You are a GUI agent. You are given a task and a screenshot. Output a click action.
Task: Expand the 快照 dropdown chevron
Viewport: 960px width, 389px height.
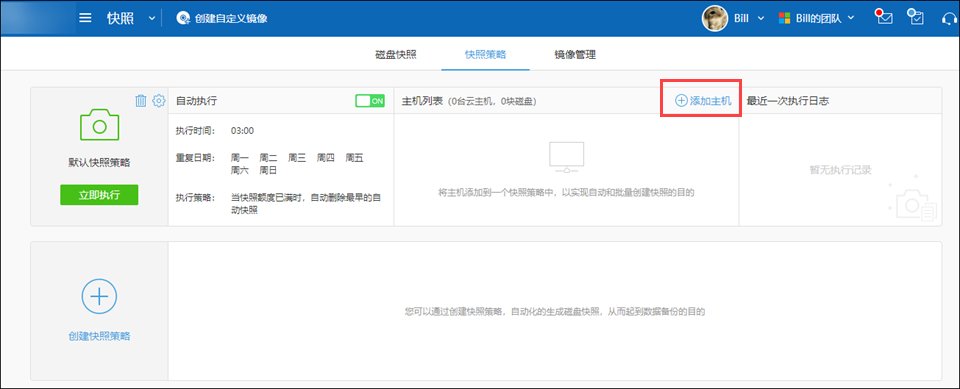pyautogui.click(x=152, y=18)
